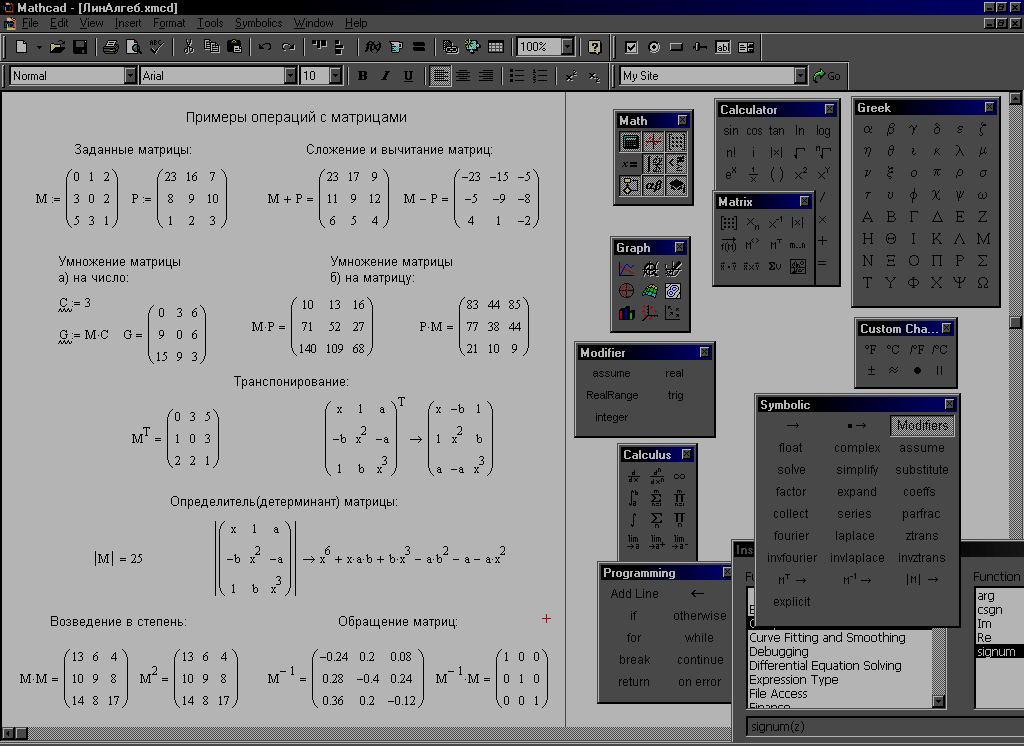Redo the last undone action

[x=288, y=47]
